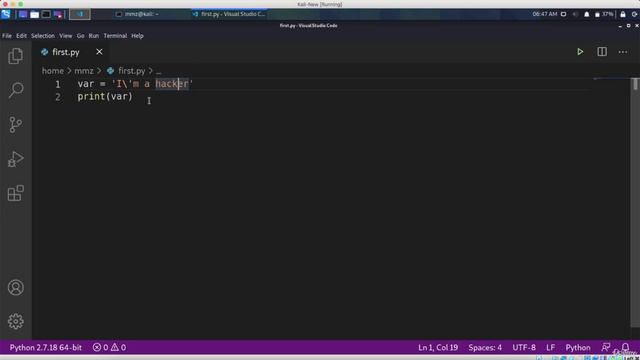This screenshot has width=640, height=360.
Task: Change end of line sequence LF
Action: coord(551,347)
